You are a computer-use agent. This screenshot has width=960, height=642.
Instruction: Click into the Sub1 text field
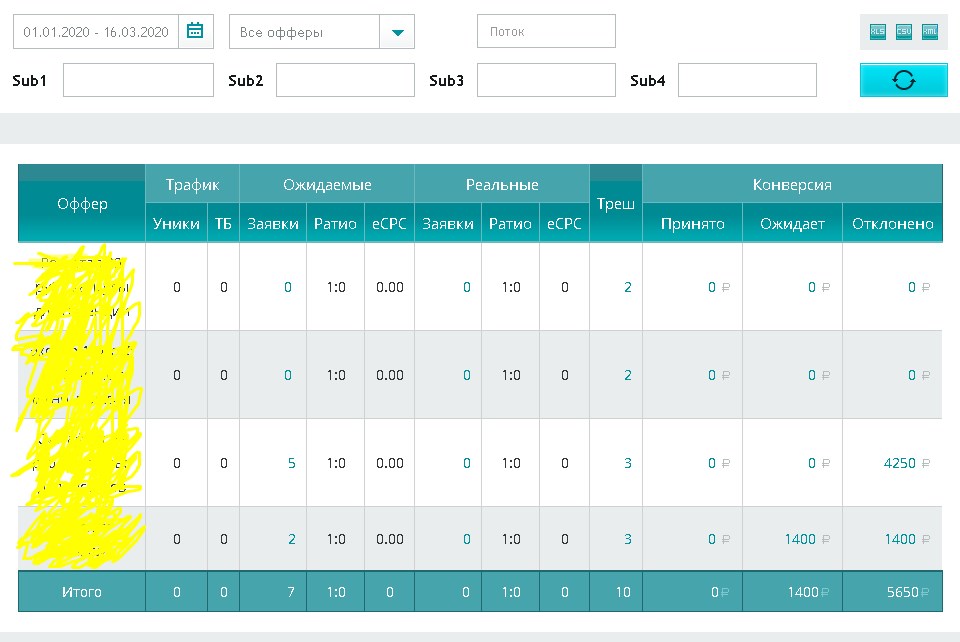[138, 80]
